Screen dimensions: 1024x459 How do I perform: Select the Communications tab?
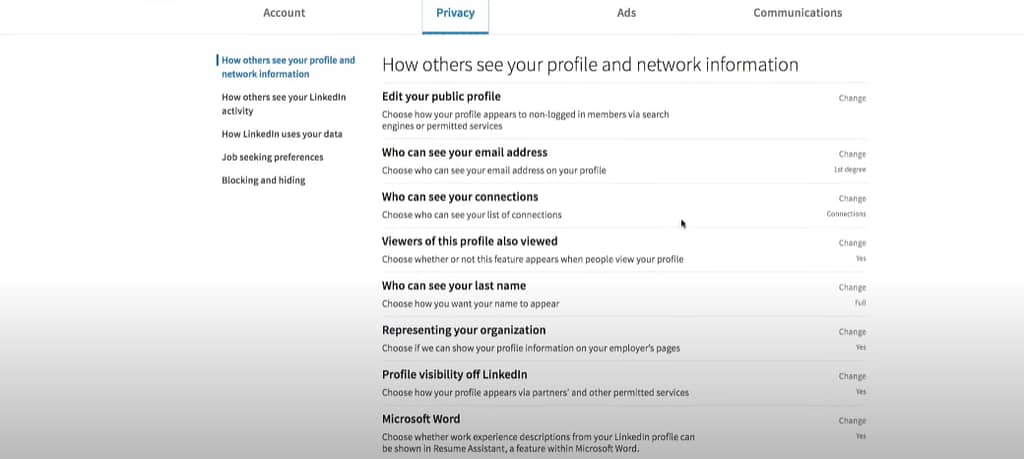click(797, 13)
